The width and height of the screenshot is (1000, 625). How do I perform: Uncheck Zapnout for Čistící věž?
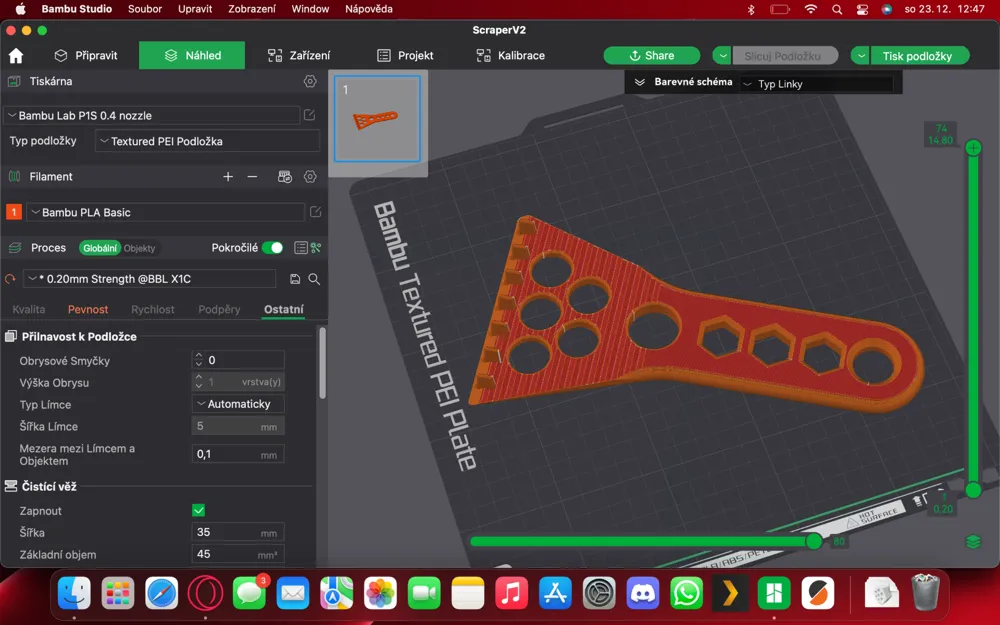(x=198, y=510)
